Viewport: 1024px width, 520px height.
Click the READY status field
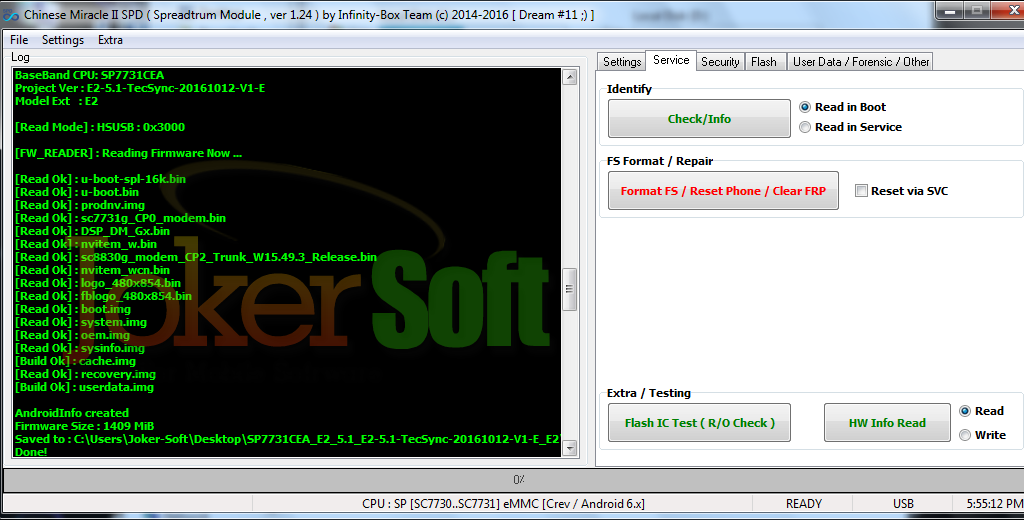point(803,504)
